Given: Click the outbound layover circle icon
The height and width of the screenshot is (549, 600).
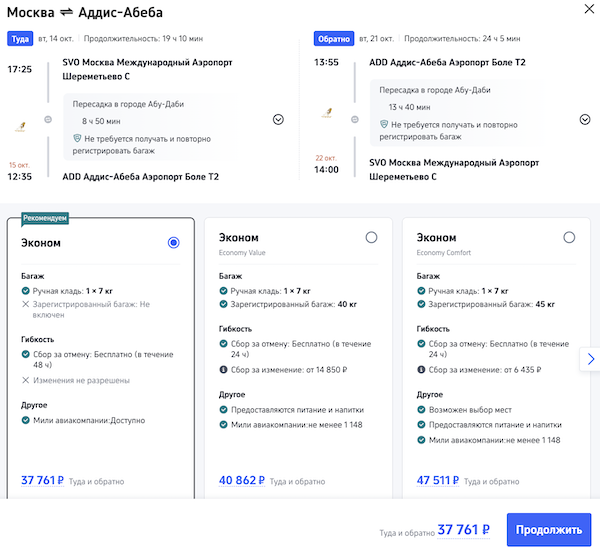Looking at the screenshot, I should [x=48, y=120].
